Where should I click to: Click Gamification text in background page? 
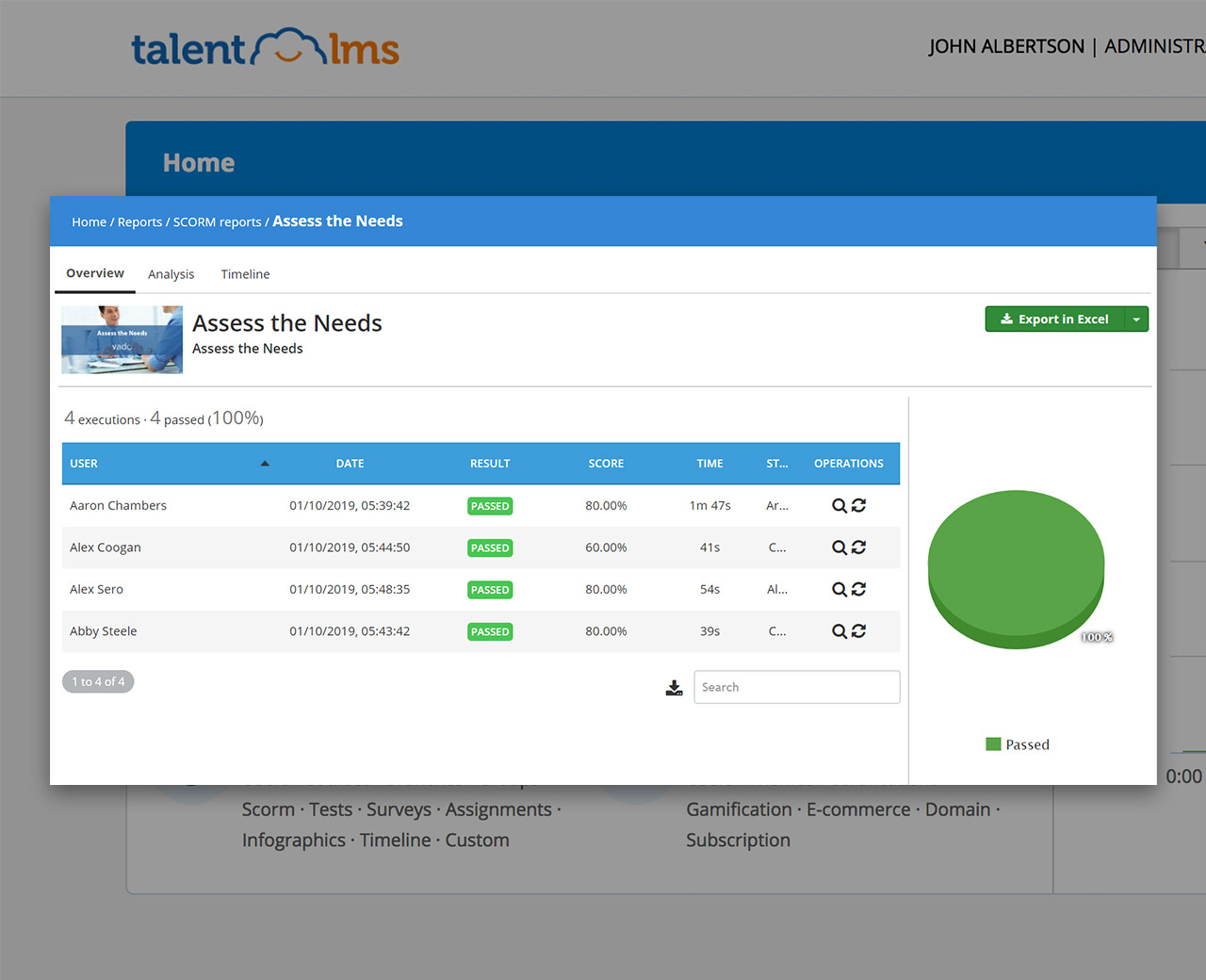[x=739, y=809]
